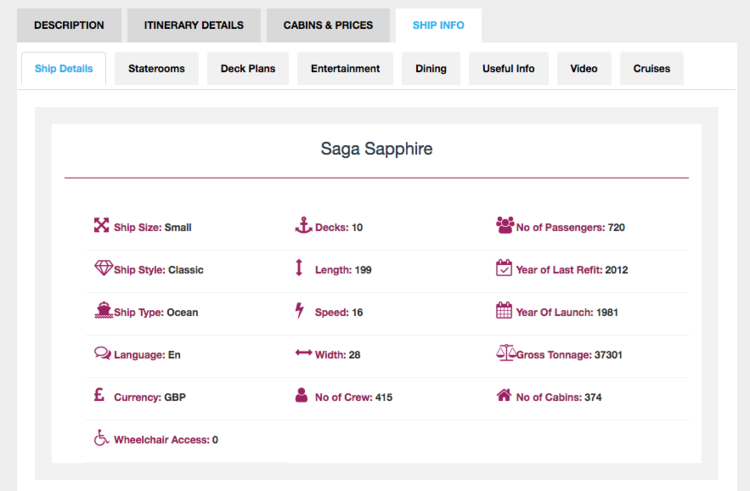Image resolution: width=750 pixels, height=491 pixels.
Task: Click the 'No of Cabins: 374' text
Action: click(559, 397)
